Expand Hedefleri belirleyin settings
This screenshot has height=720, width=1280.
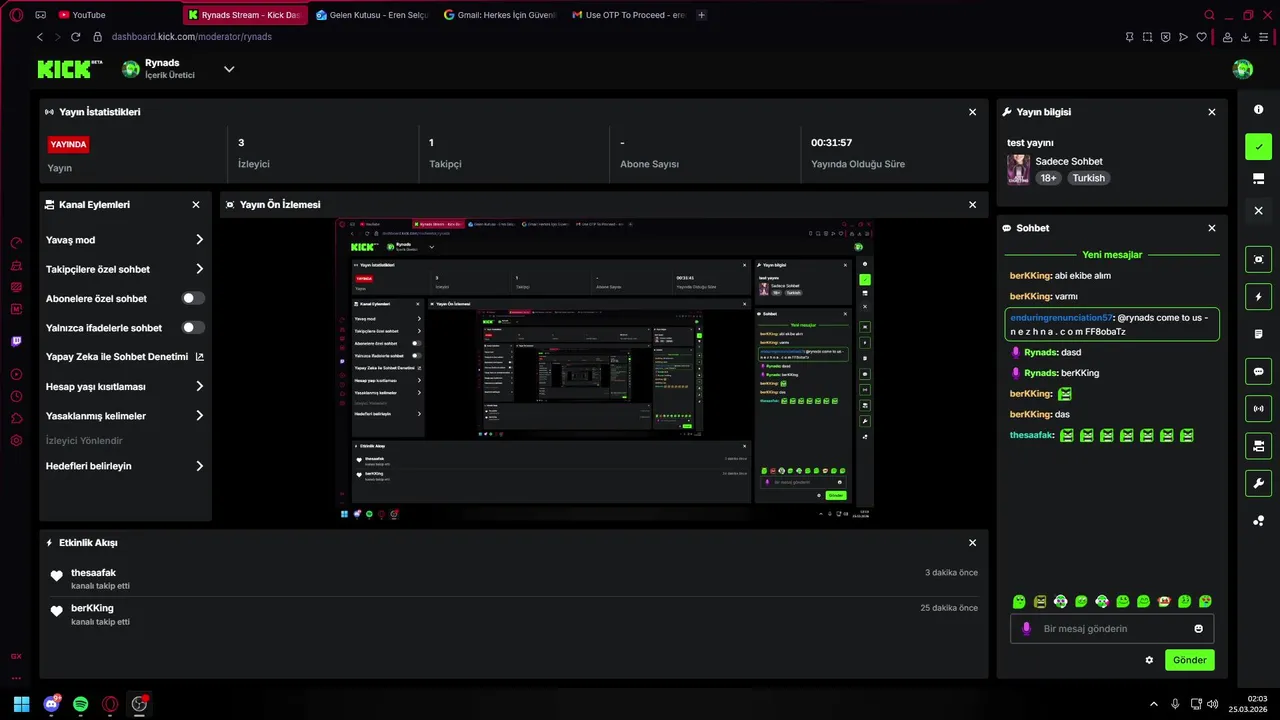click(x=125, y=466)
